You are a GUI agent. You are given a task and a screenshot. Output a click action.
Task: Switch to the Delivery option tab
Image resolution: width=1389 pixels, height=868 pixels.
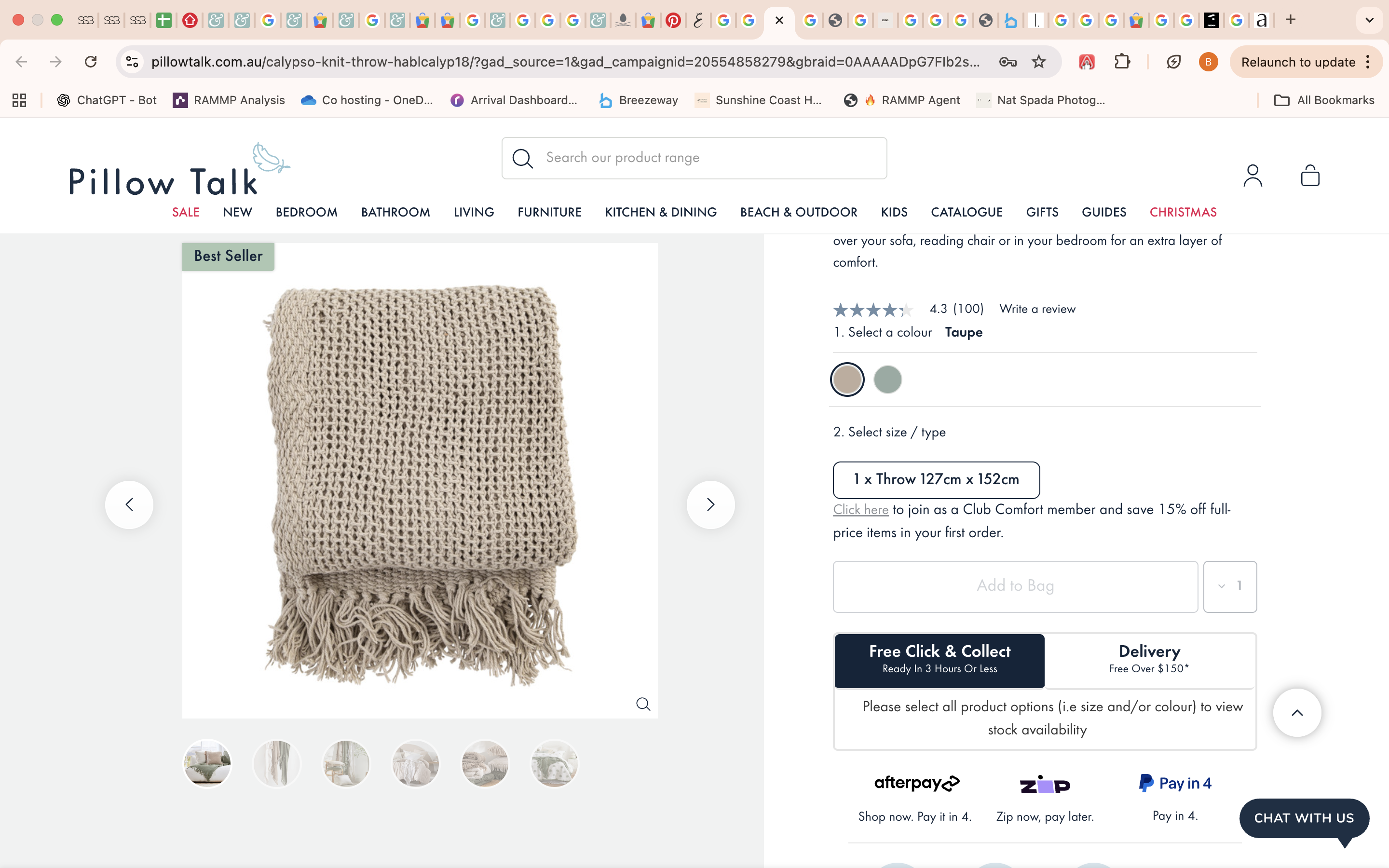tap(1149, 660)
